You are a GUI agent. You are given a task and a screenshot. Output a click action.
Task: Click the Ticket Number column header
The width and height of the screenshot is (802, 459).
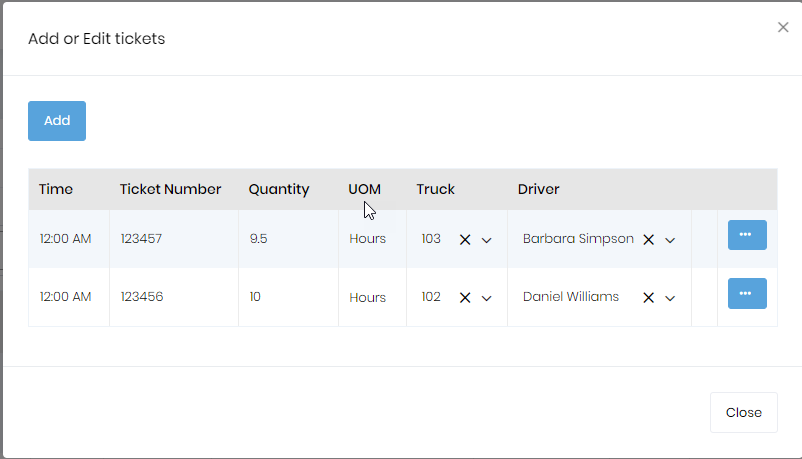coord(170,189)
